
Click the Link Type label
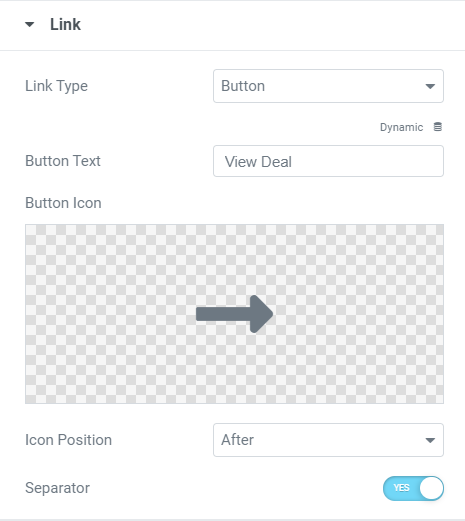tap(56, 86)
